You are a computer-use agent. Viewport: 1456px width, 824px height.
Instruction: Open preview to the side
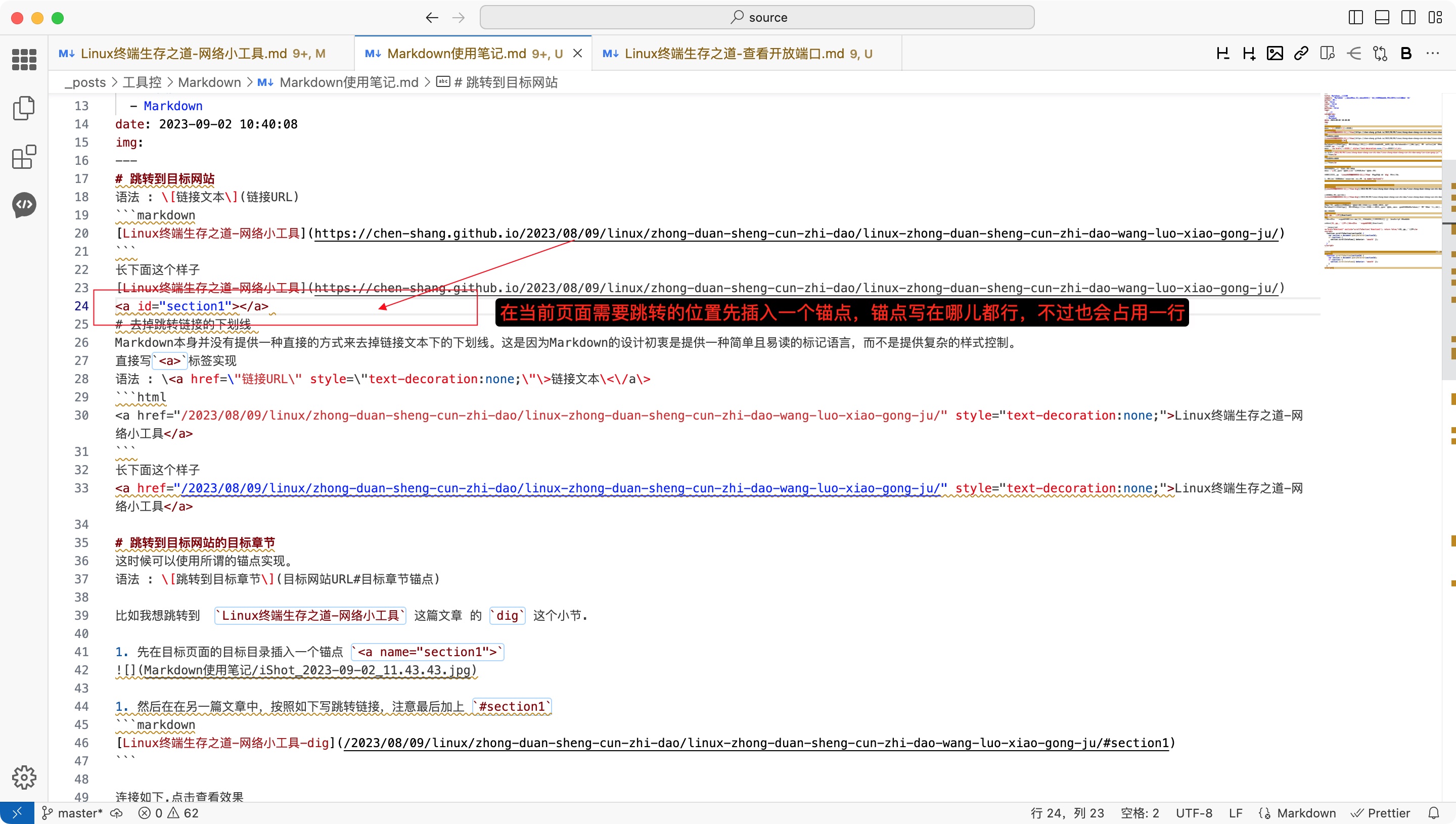click(1327, 53)
